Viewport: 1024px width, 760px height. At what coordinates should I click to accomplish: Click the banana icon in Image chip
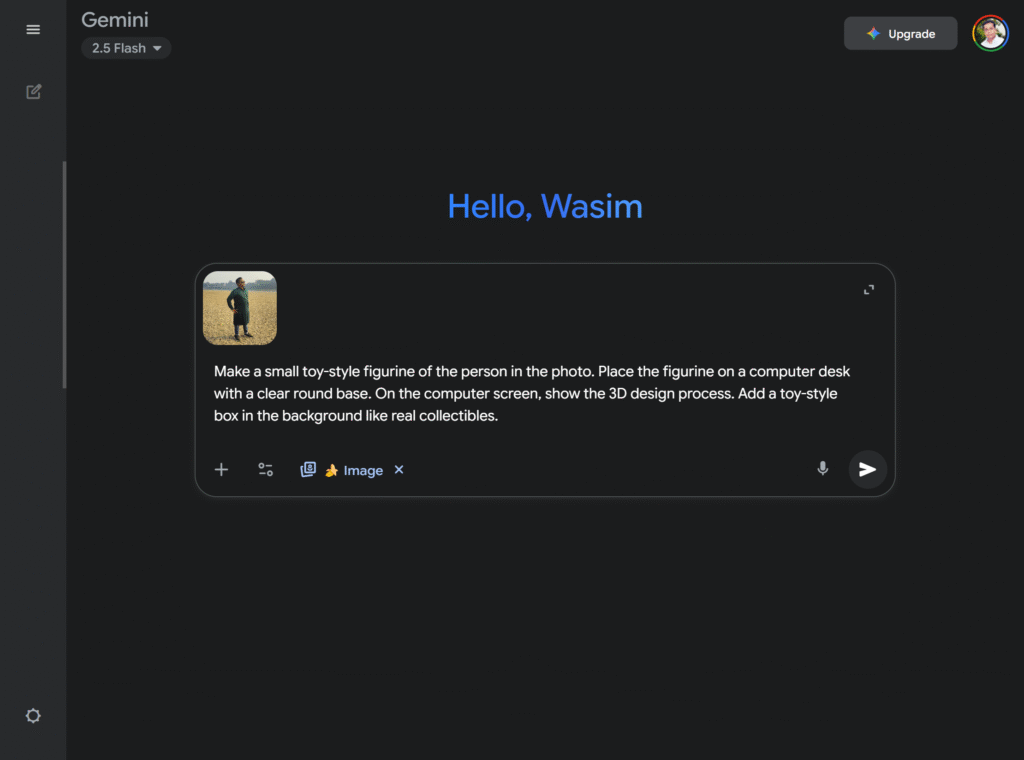coord(331,471)
